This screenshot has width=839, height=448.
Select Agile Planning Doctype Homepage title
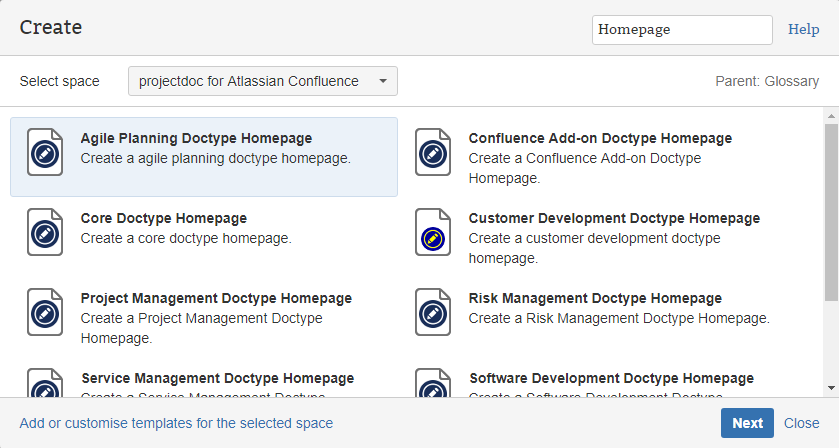(x=196, y=139)
